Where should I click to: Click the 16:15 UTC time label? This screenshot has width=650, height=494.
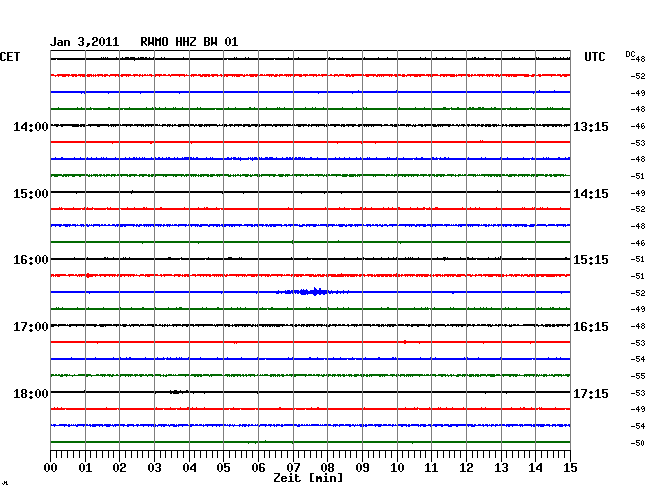(x=591, y=327)
